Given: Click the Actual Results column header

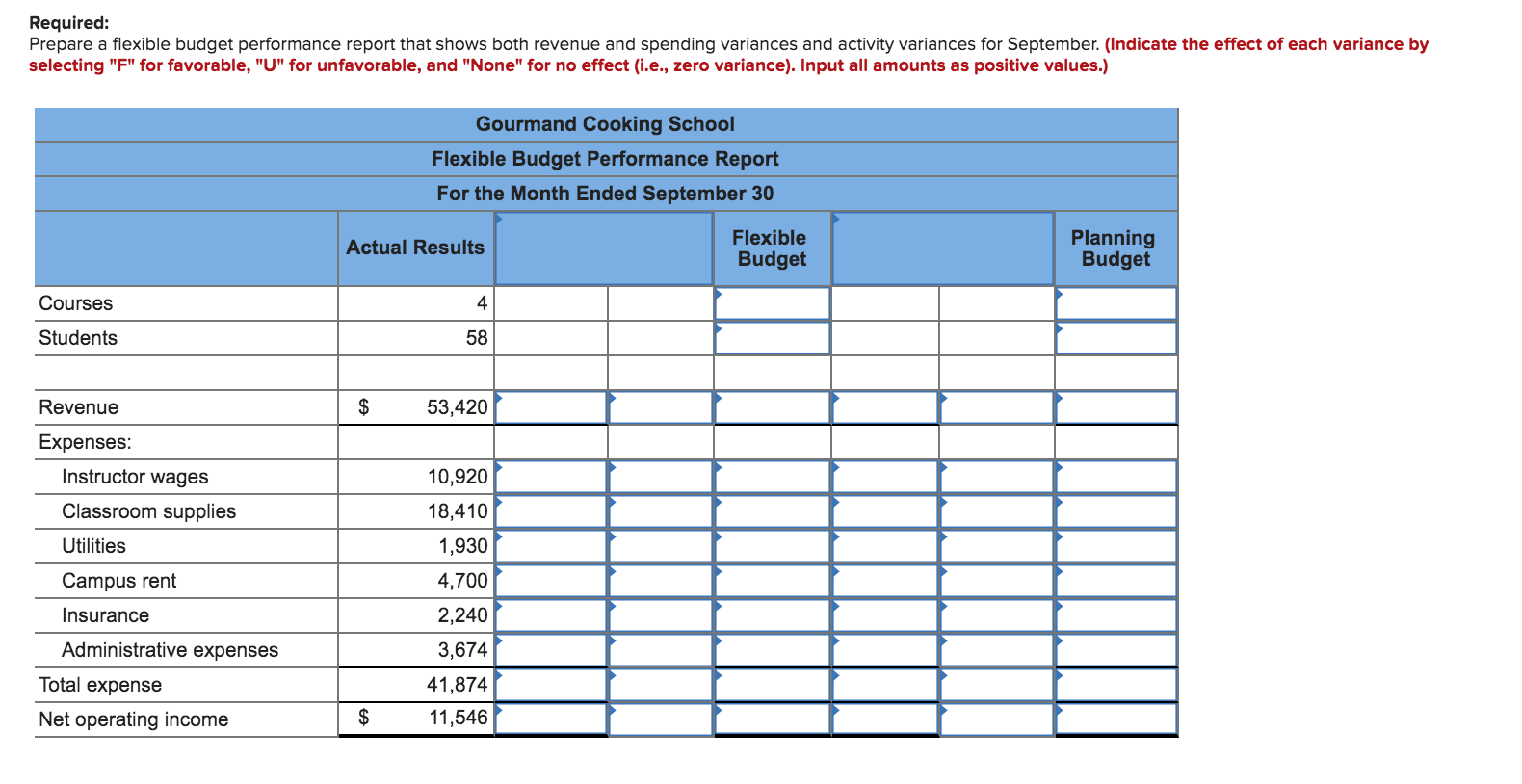Looking at the screenshot, I should point(415,248).
